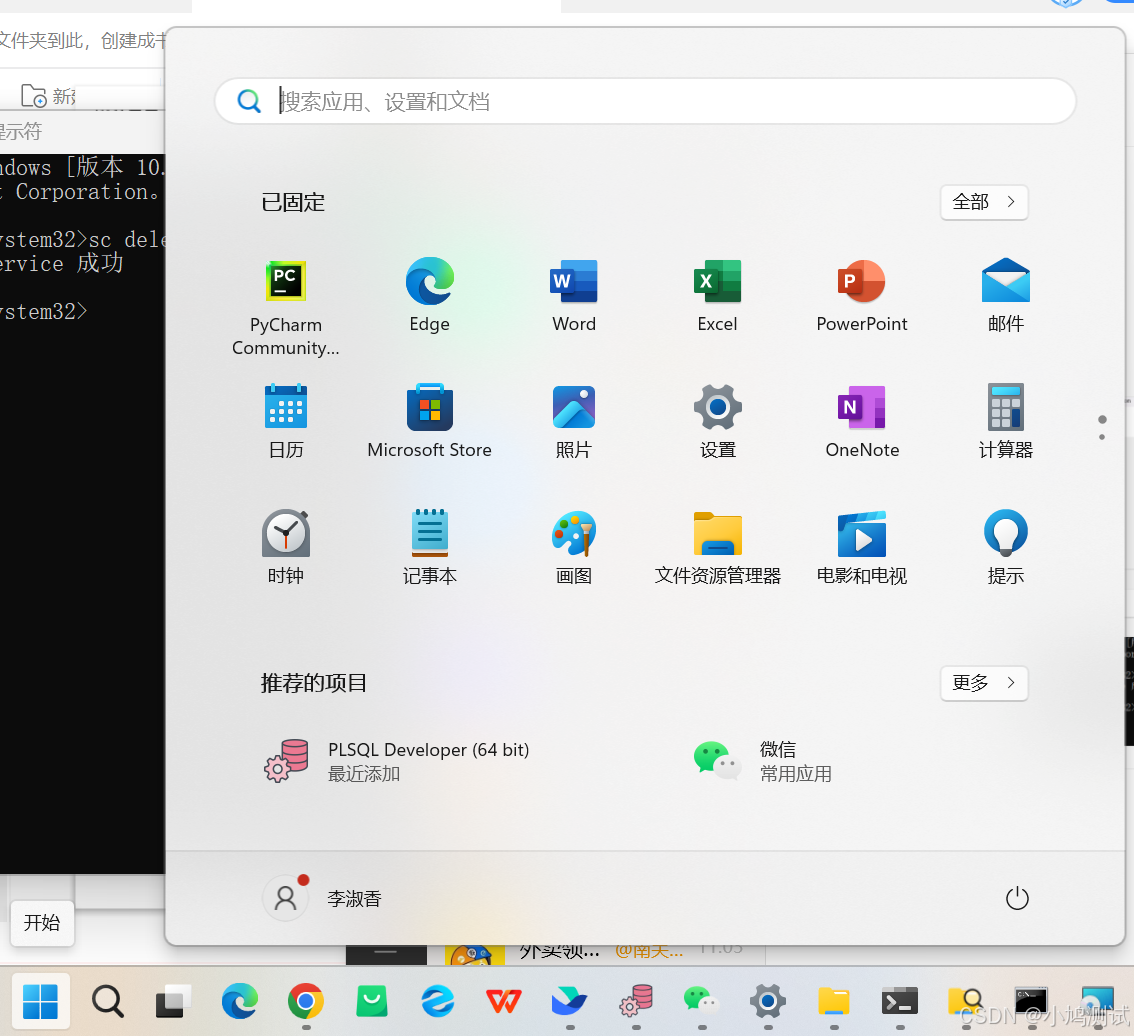Image resolution: width=1134 pixels, height=1036 pixels.
Task: Open the OneNote app
Action: click(x=861, y=420)
